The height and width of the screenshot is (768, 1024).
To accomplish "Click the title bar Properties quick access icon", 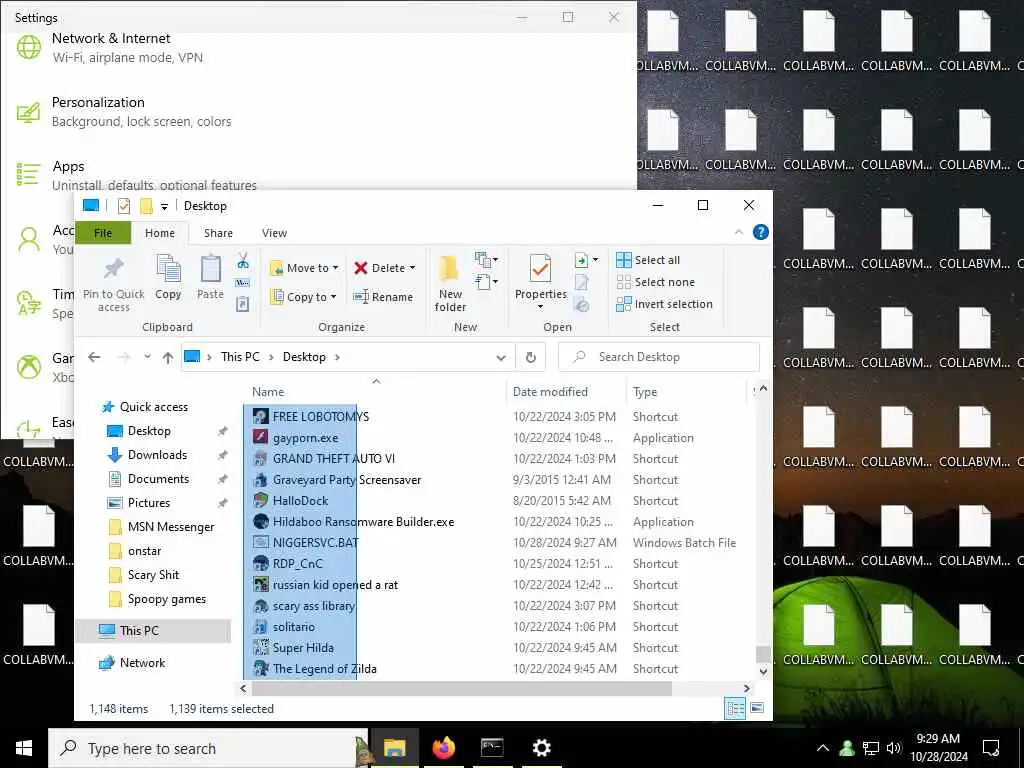I will [123, 206].
